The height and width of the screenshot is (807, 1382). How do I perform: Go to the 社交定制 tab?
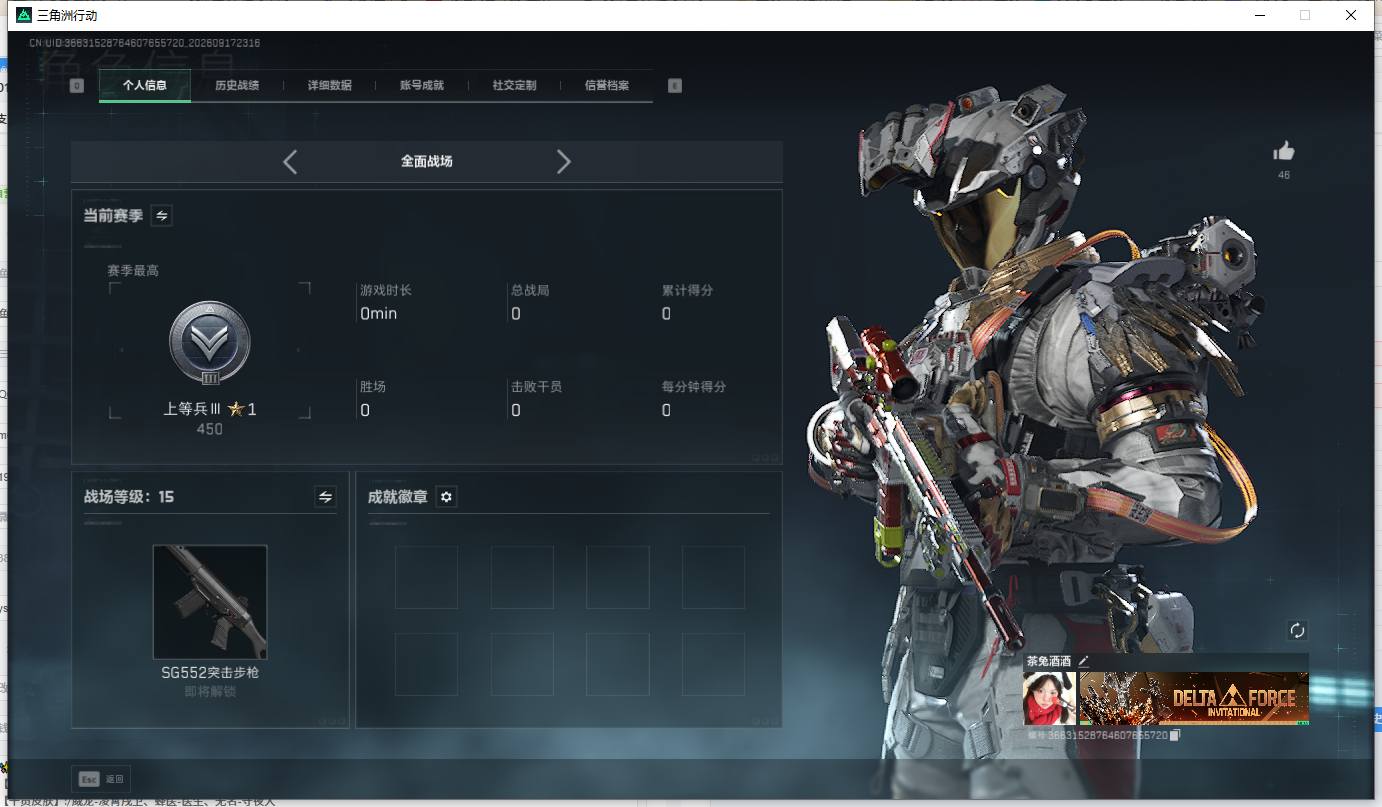tap(515, 85)
